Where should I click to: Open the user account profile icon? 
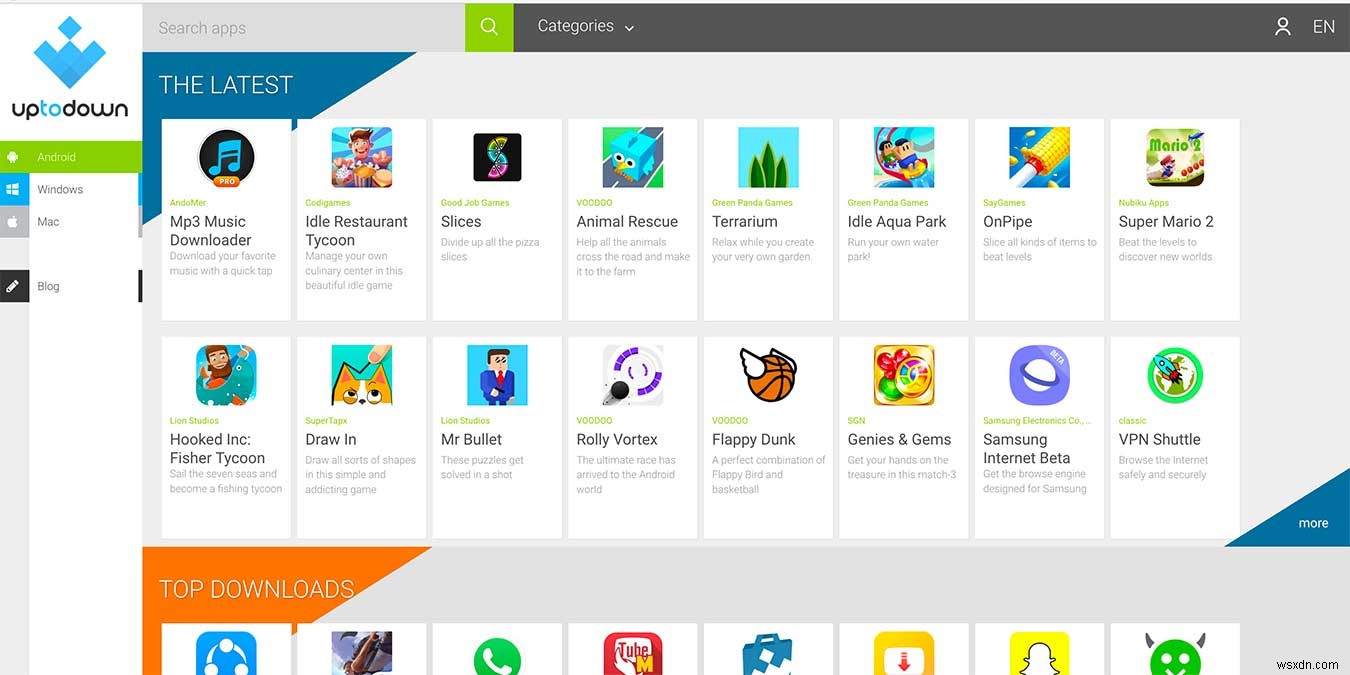[1283, 27]
